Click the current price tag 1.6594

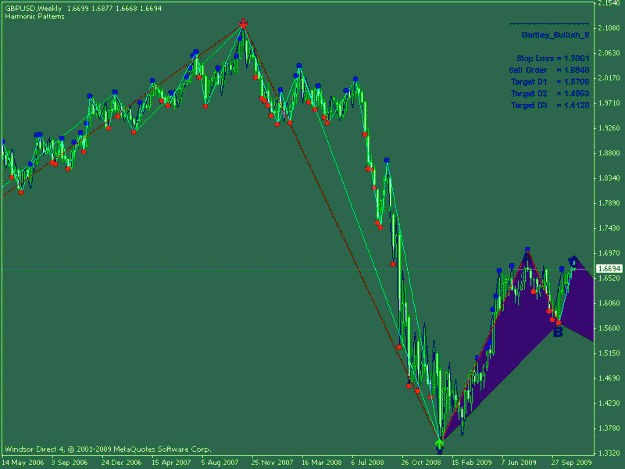point(609,269)
